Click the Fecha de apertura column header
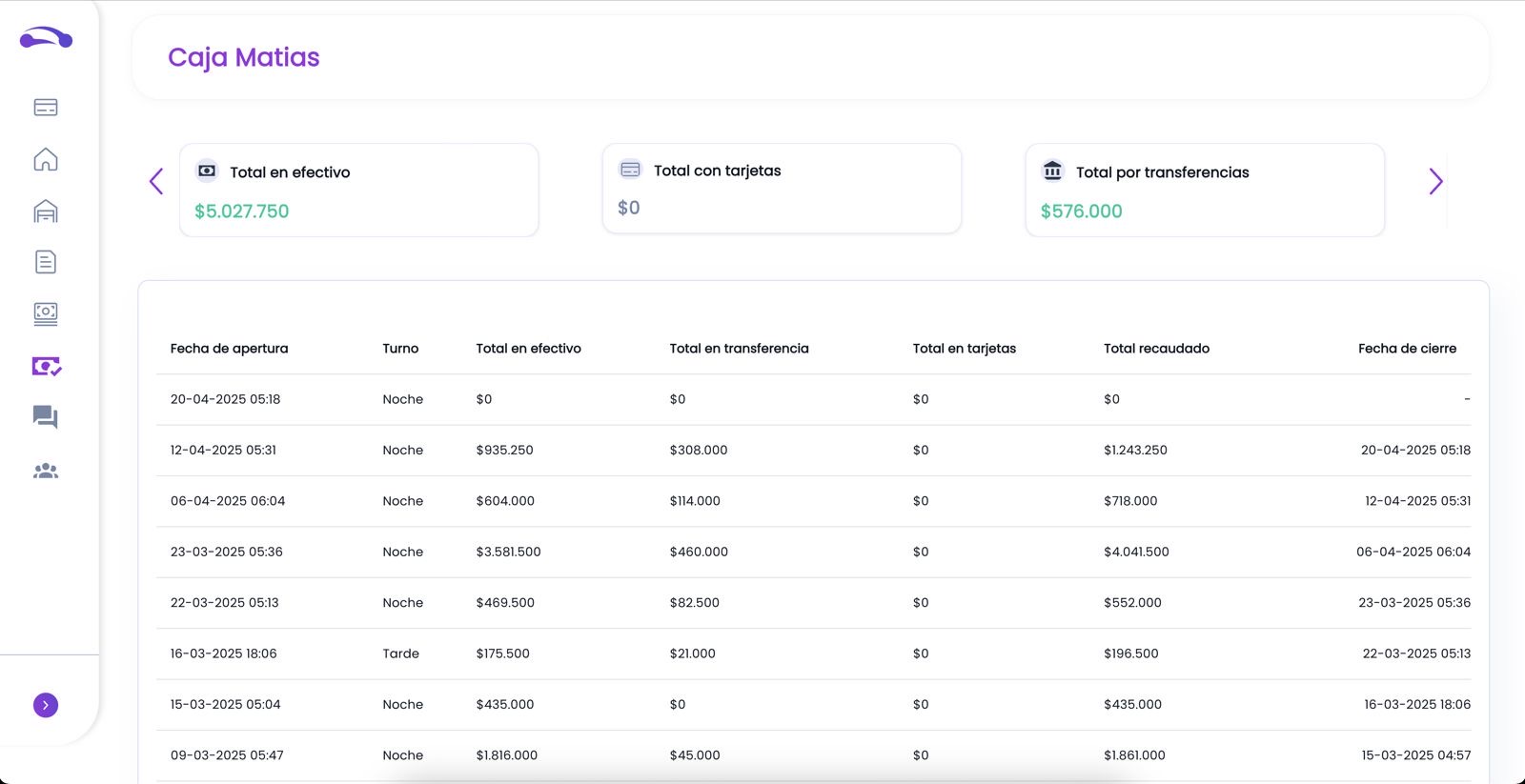Image resolution: width=1525 pixels, height=784 pixels. (x=229, y=349)
